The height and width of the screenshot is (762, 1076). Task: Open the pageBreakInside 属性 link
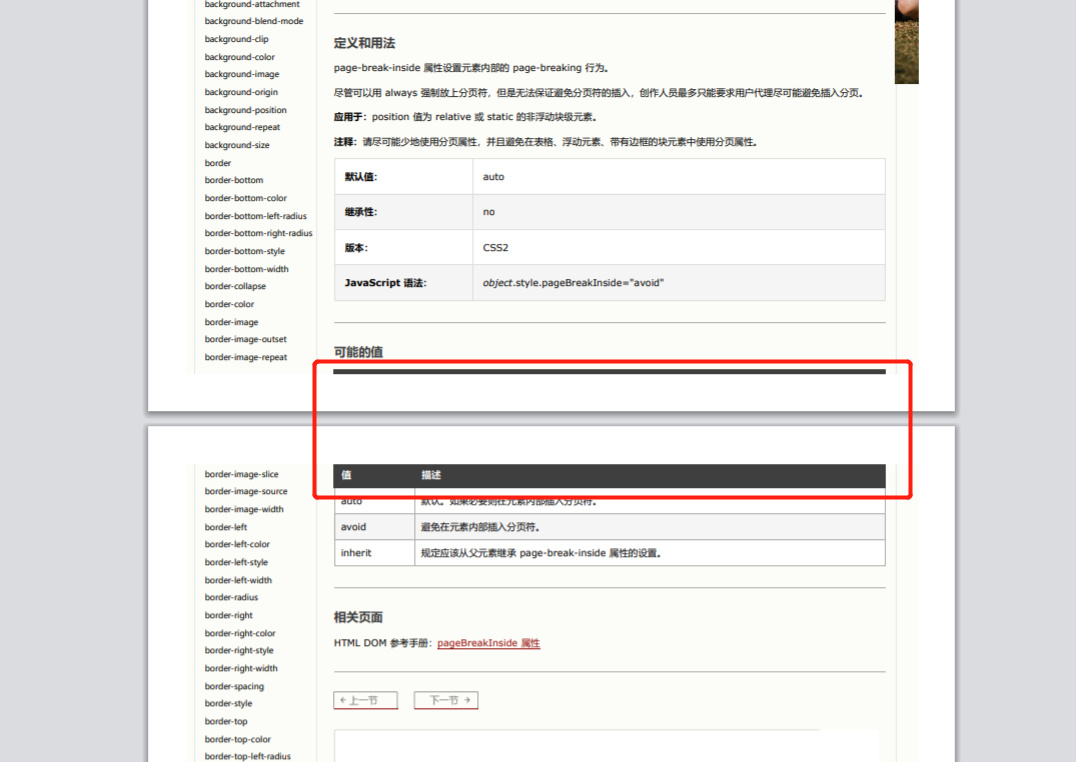[489, 643]
